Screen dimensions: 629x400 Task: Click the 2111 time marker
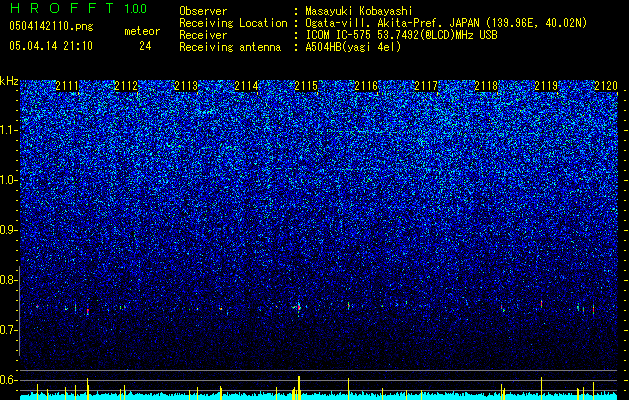[x=67, y=85]
